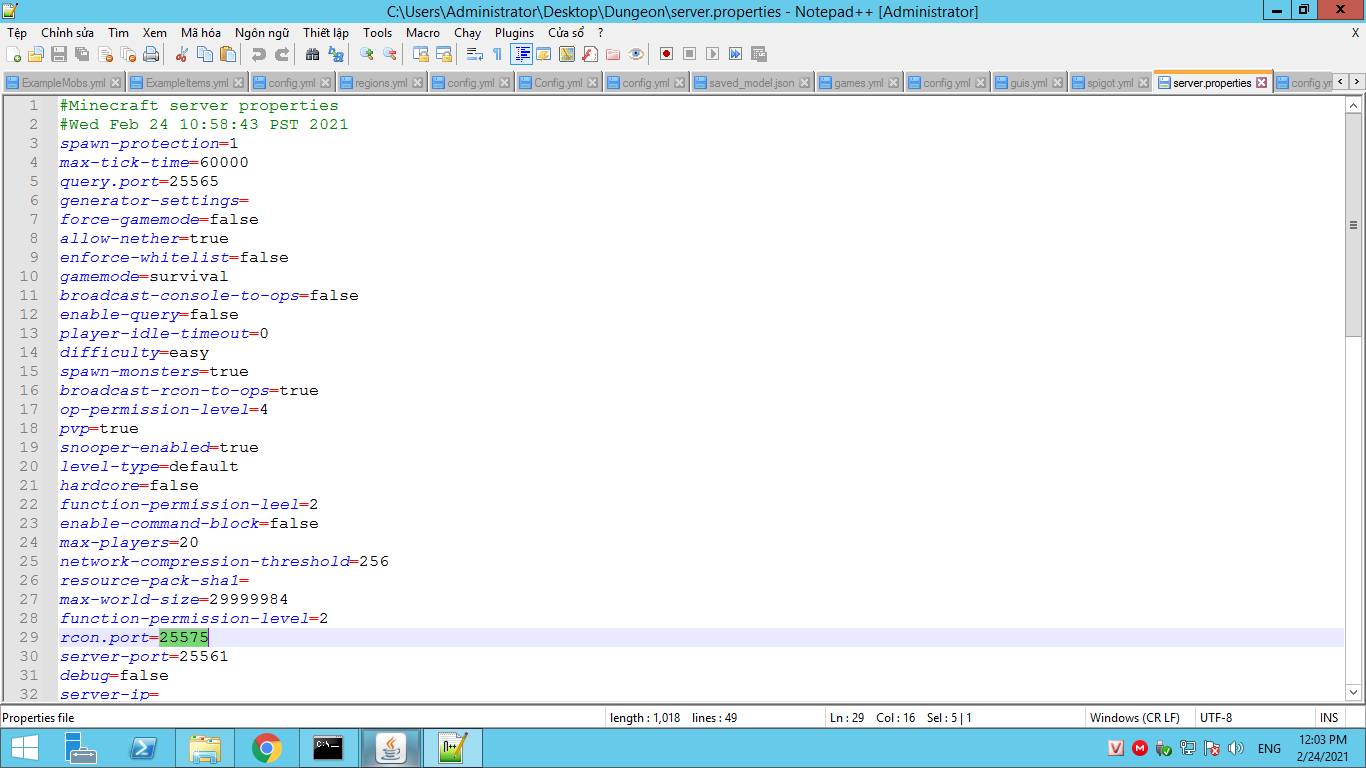The height and width of the screenshot is (768, 1366).
Task: Toggle INS insert mode in status bar
Action: (x=1329, y=718)
